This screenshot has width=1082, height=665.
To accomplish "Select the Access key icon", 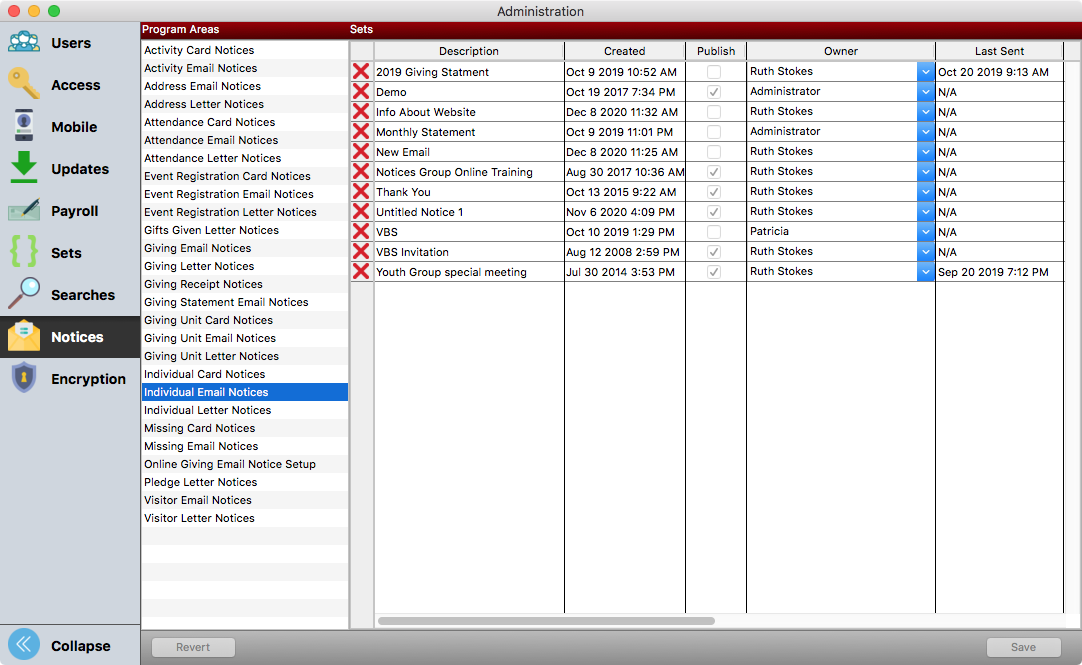I will point(24,85).
